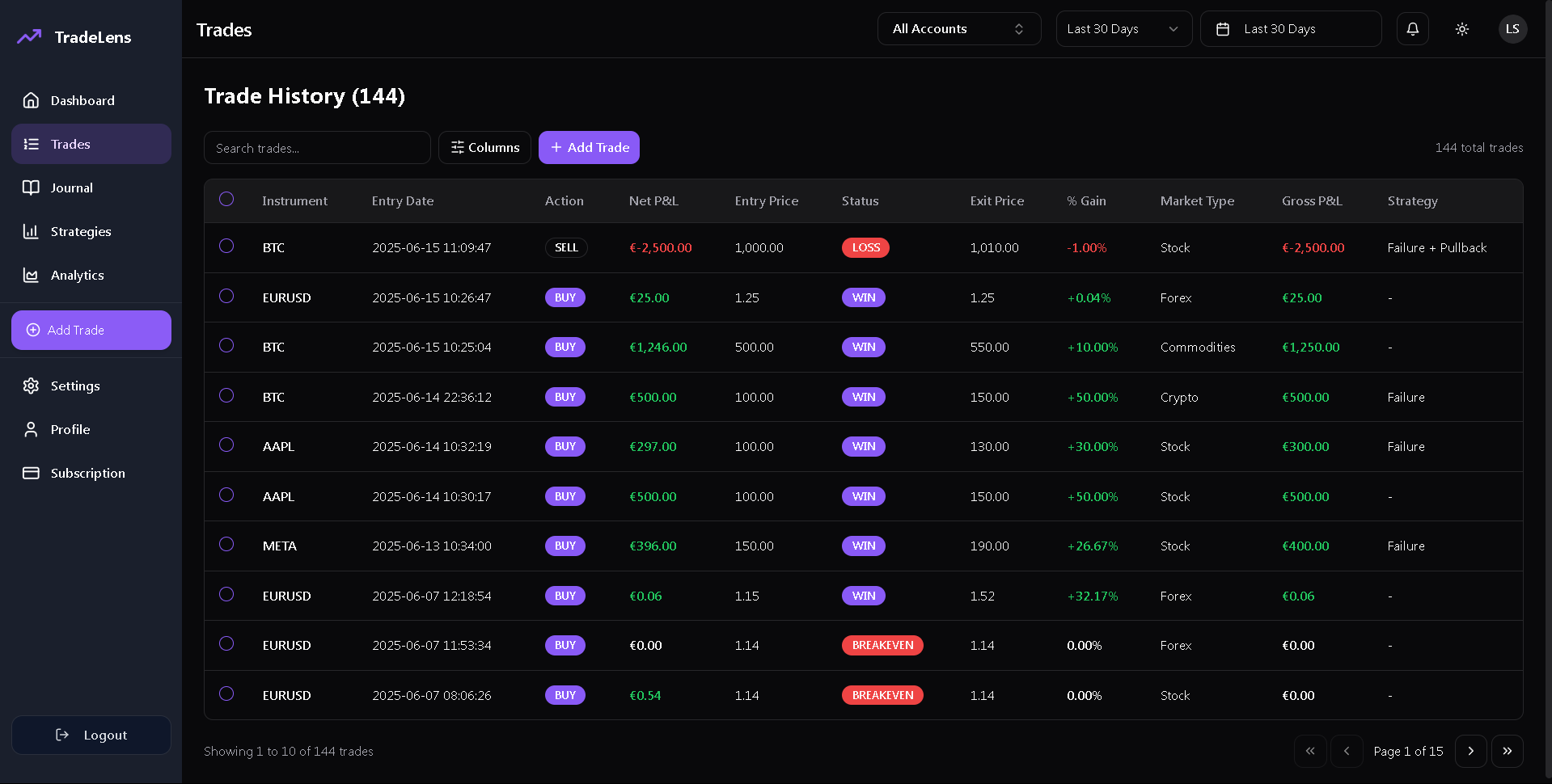
Task: Sort by the Strategy column header
Action: click(1412, 200)
